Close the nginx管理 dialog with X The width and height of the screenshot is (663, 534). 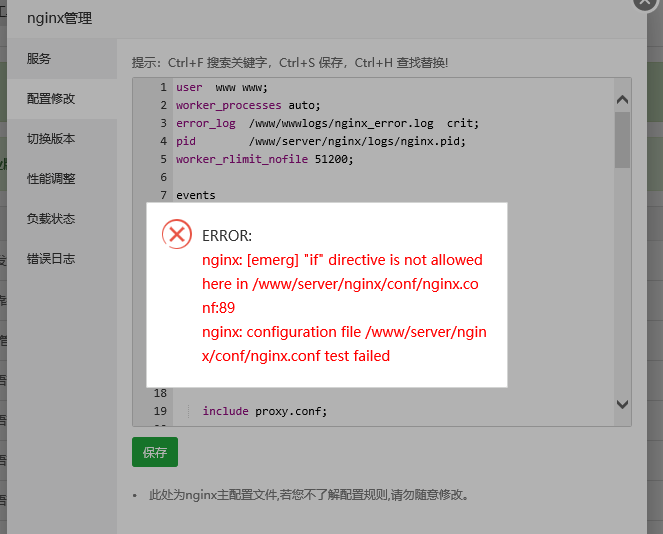pos(645,2)
